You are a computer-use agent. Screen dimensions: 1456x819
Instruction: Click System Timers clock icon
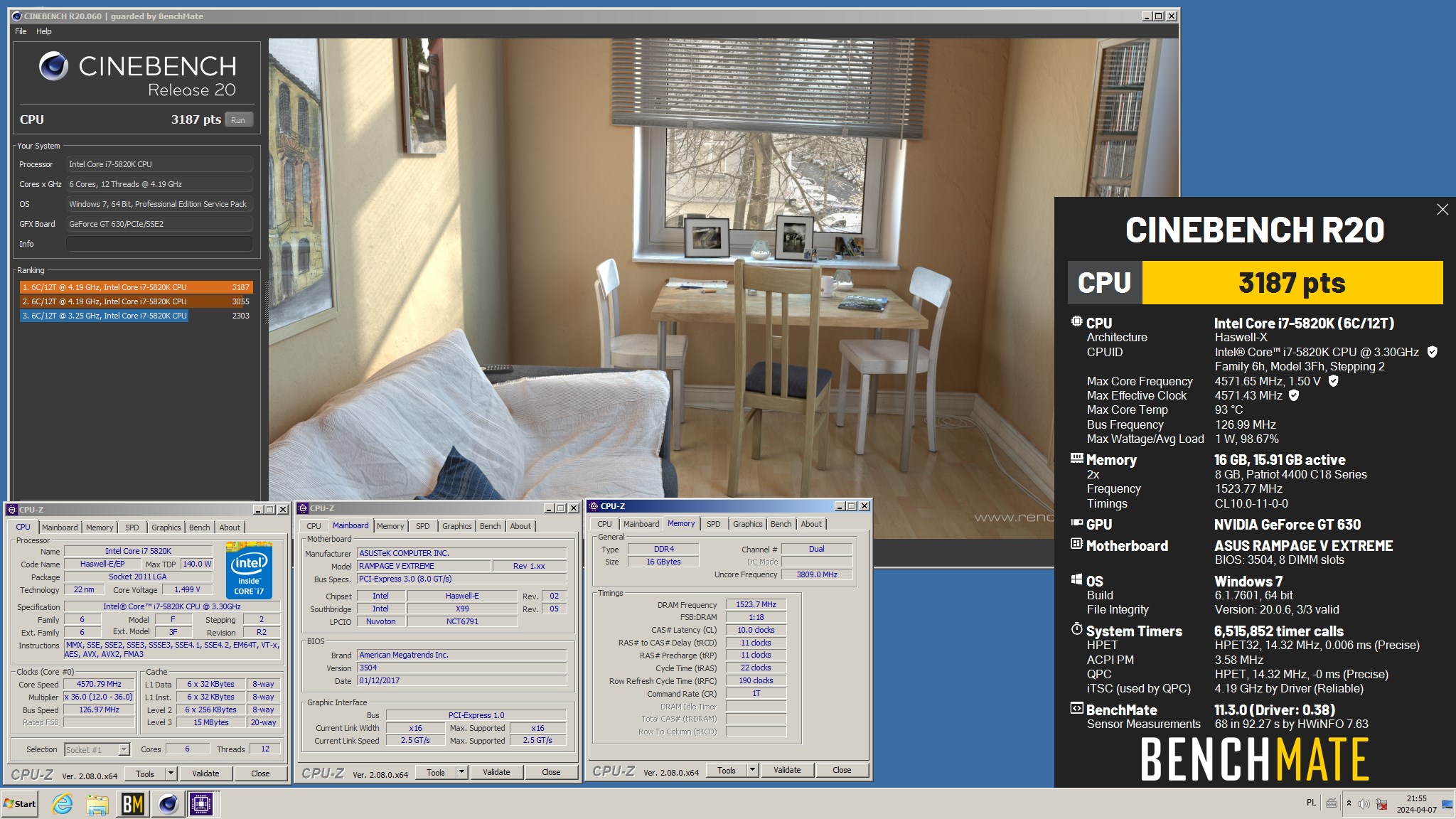click(1076, 629)
